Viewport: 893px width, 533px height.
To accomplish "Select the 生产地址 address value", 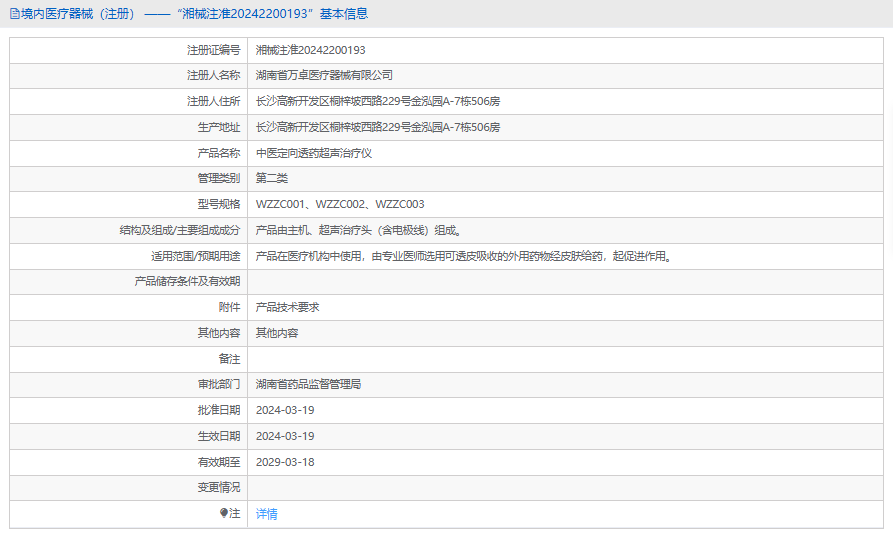I will pos(378,127).
